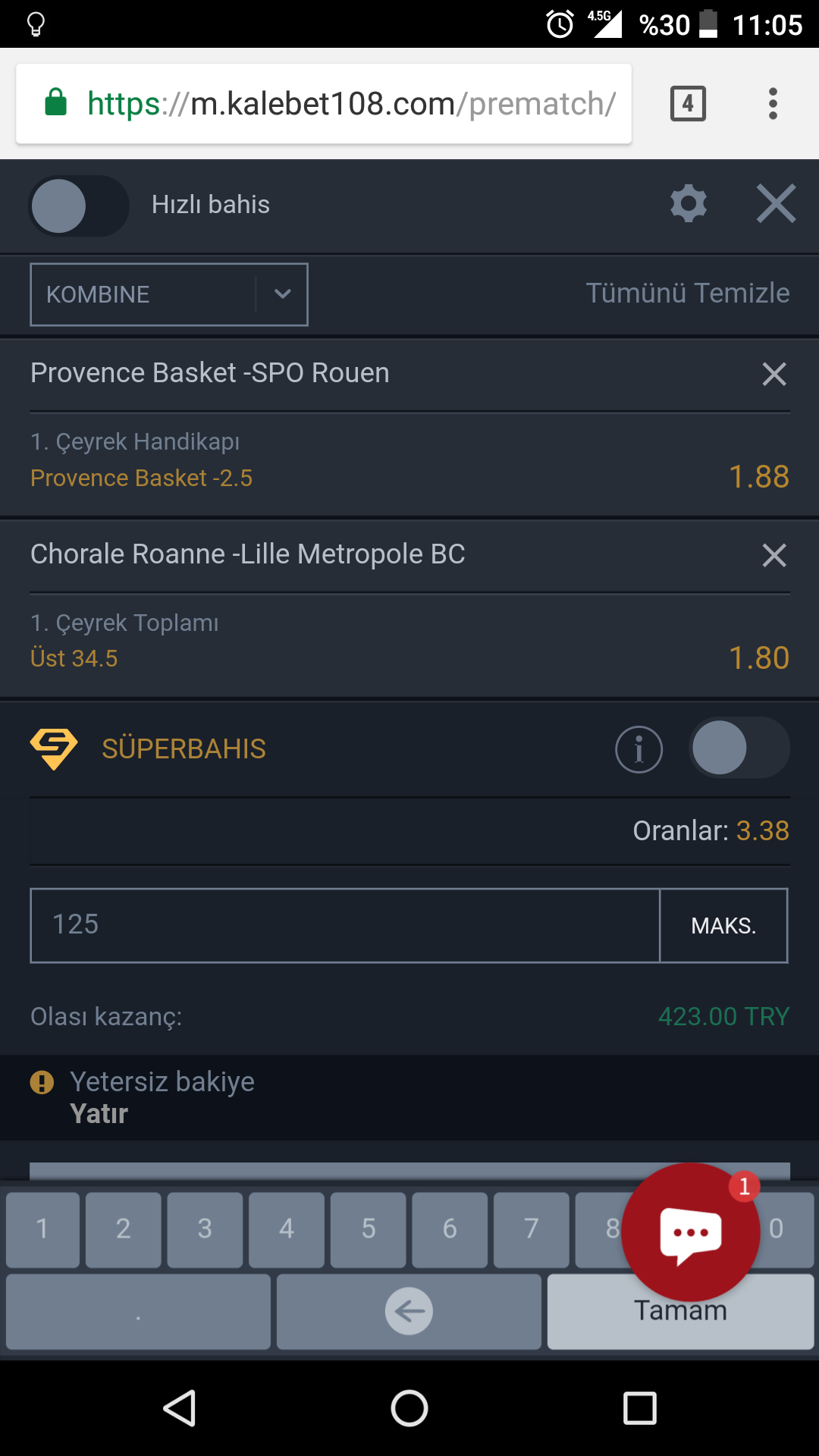Screen dimensions: 819x1456
Task: Set maximum stake with MAKS. button
Action: point(723,926)
